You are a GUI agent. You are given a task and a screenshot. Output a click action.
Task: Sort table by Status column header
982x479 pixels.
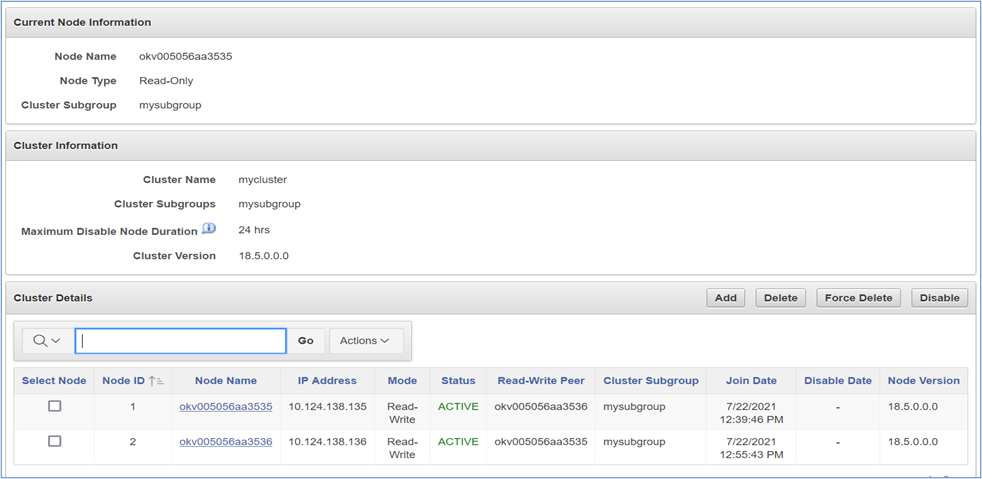(x=458, y=381)
